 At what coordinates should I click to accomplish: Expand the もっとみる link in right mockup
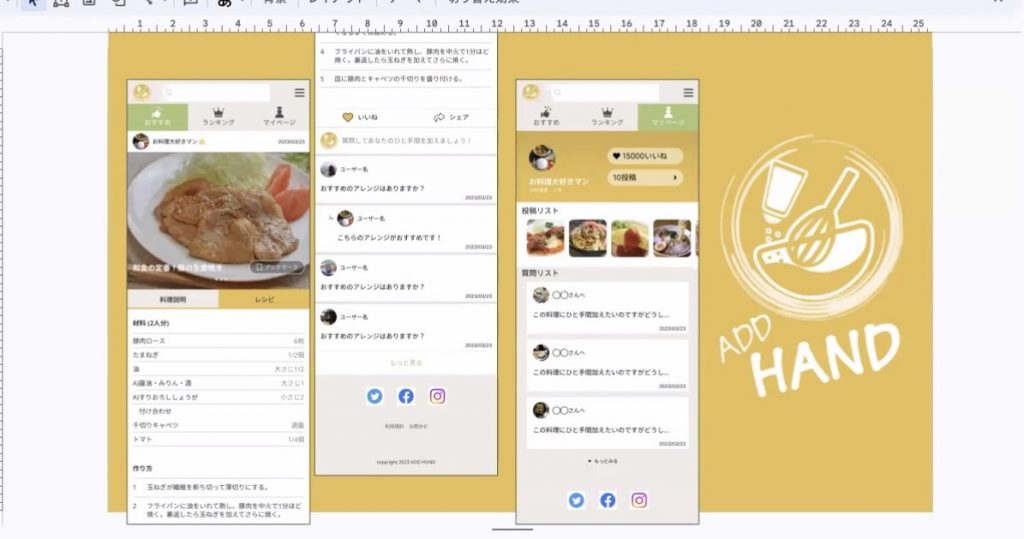pyautogui.click(x=606, y=461)
